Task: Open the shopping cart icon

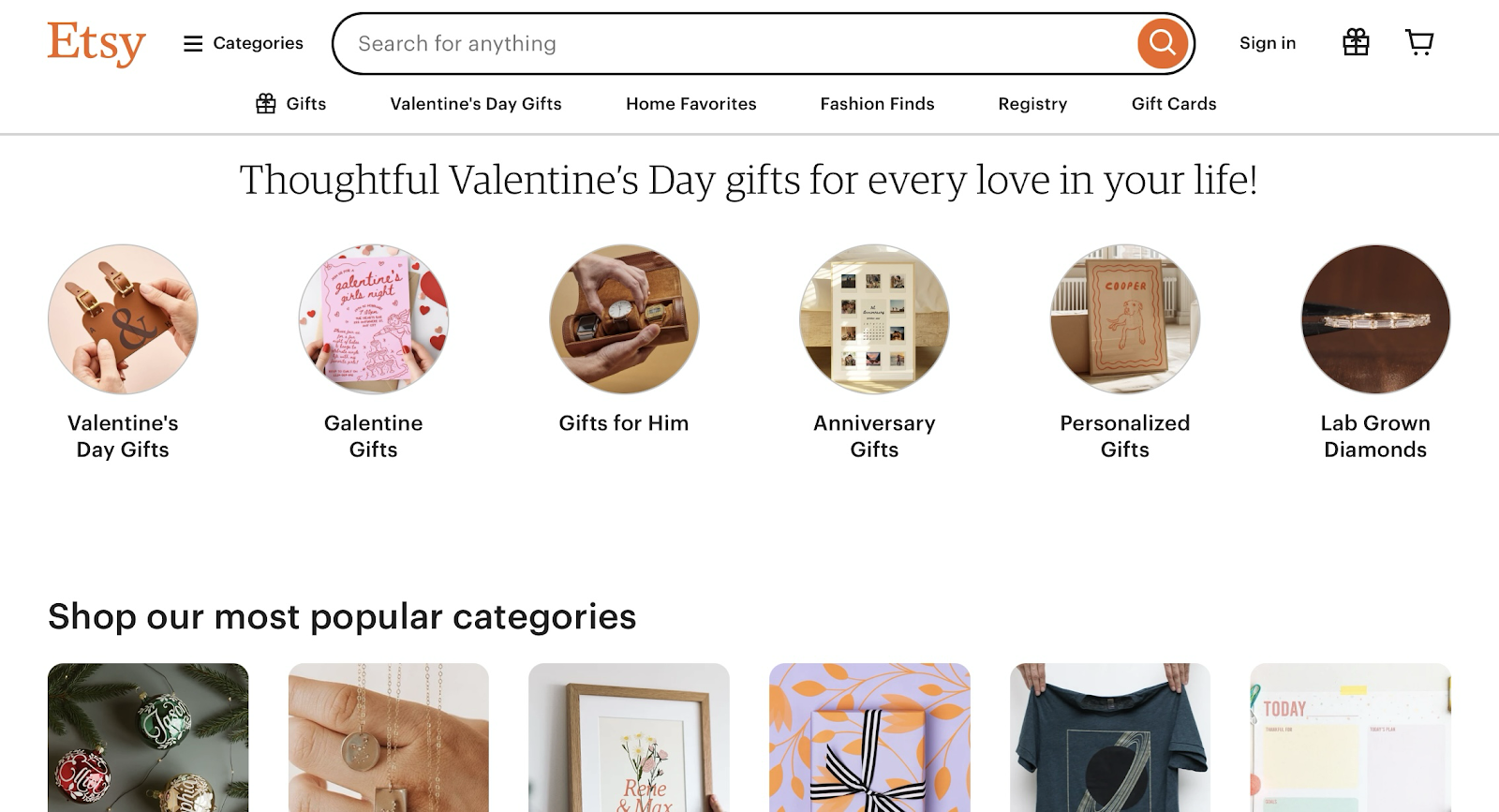Action: tap(1419, 42)
